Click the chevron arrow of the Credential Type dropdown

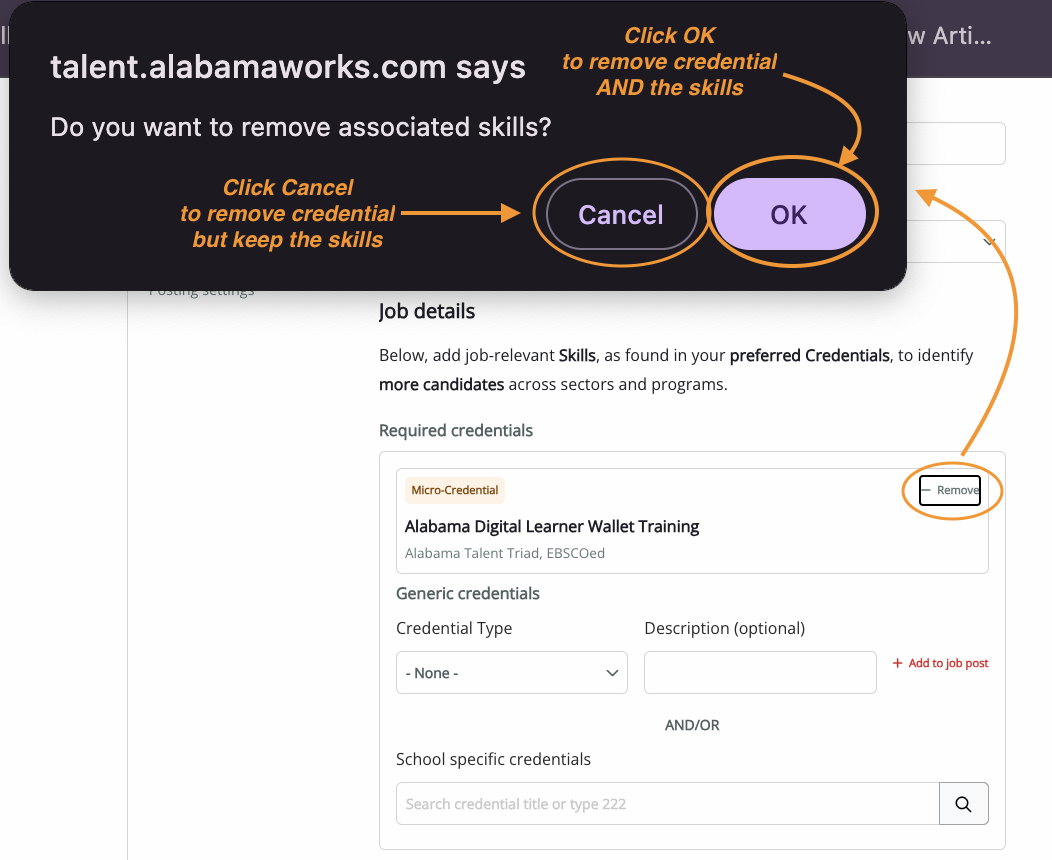click(612, 673)
